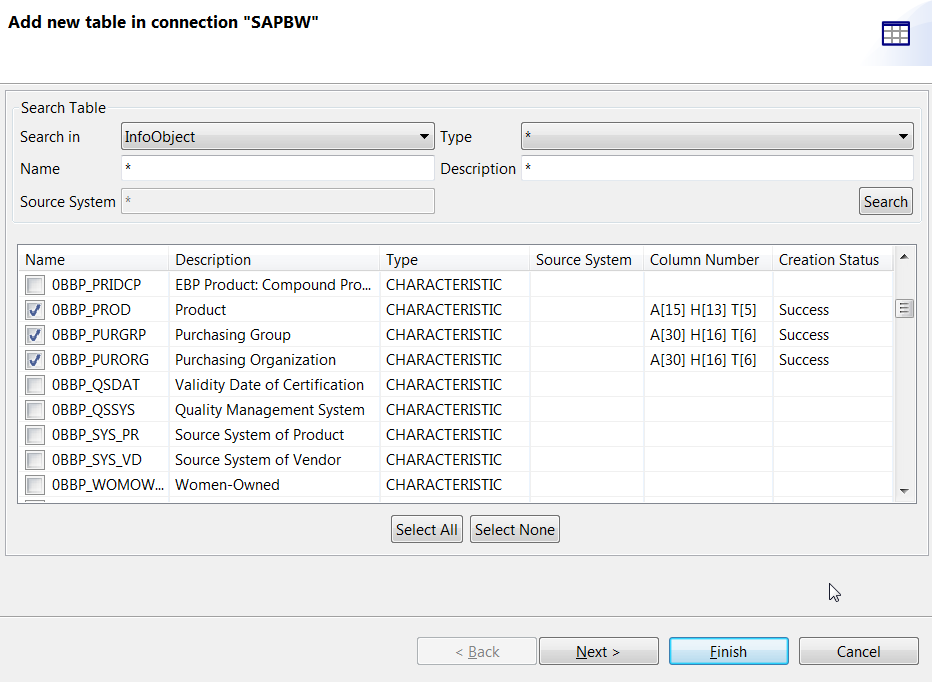Click Next to continue the wizard
Screen dimensions: 932x682
pos(598,651)
